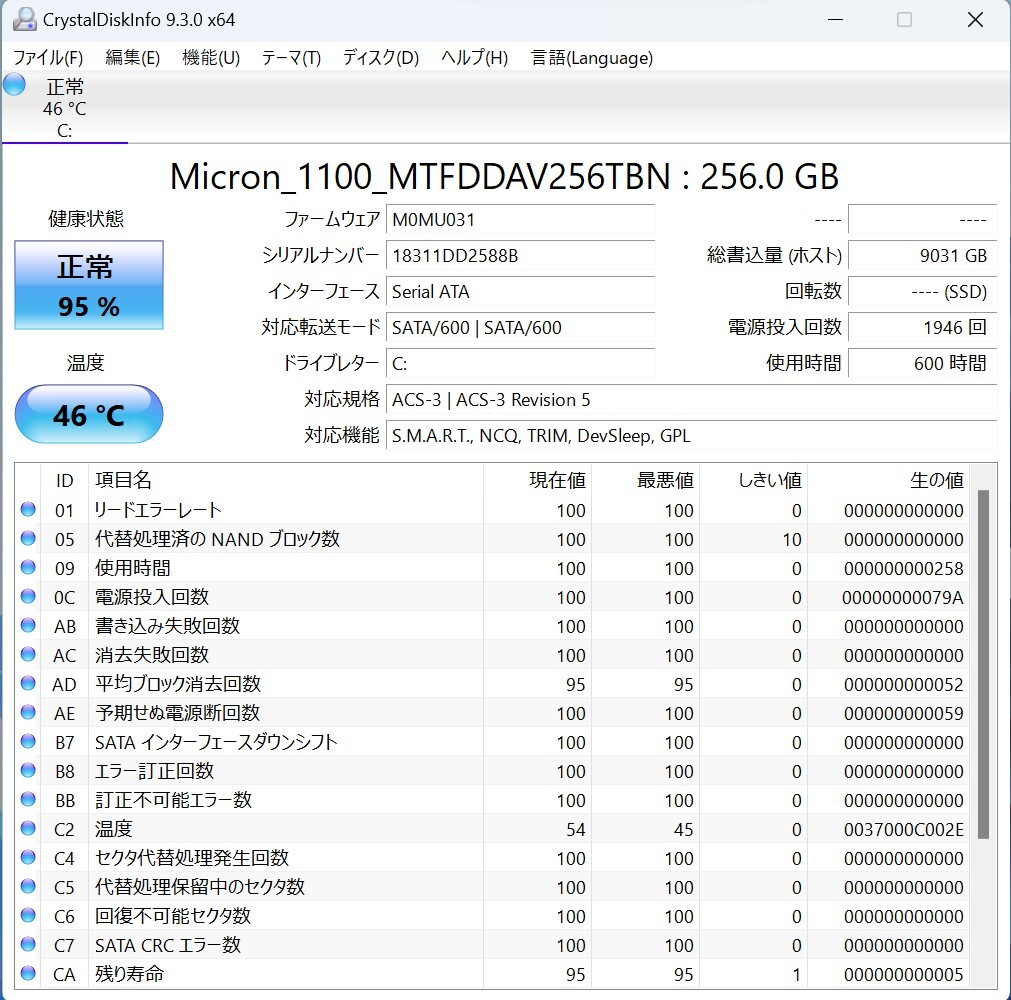Click the ID column header
1011x1000 pixels.
point(64,480)
